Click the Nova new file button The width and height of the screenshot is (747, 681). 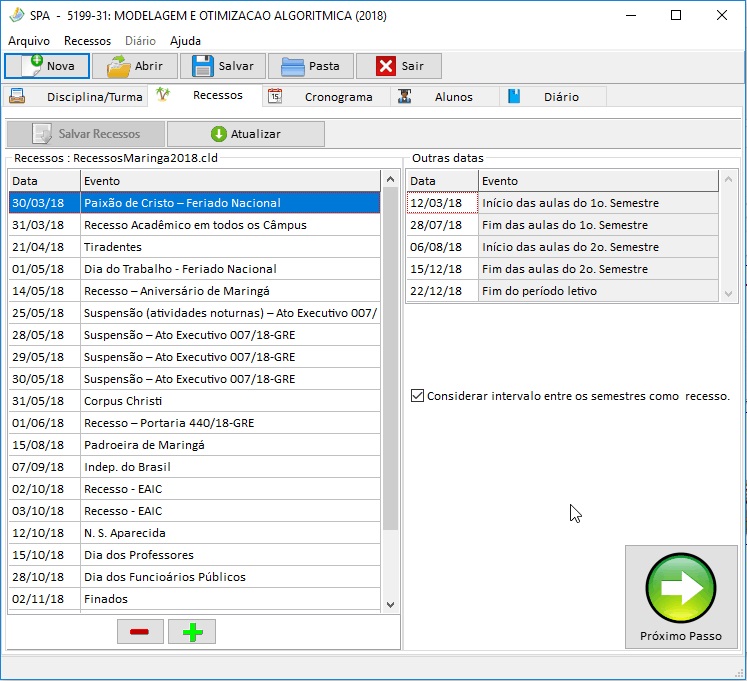47,66
